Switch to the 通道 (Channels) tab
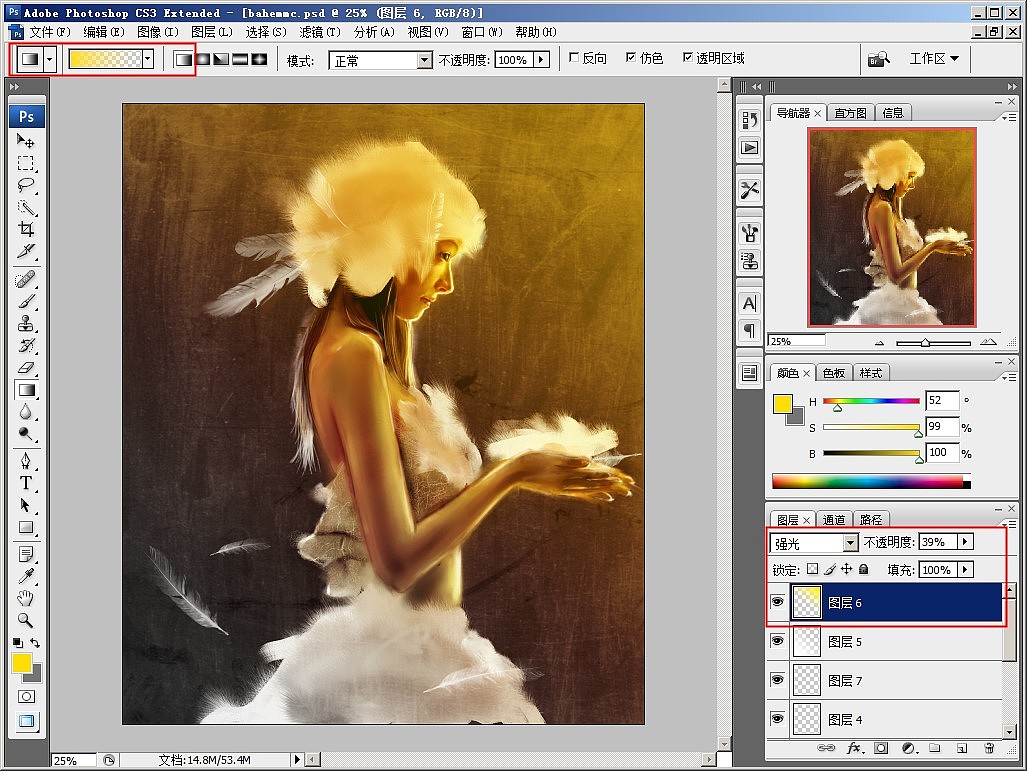The height and width of the screenshot is (771, 1027). (834, 520)
